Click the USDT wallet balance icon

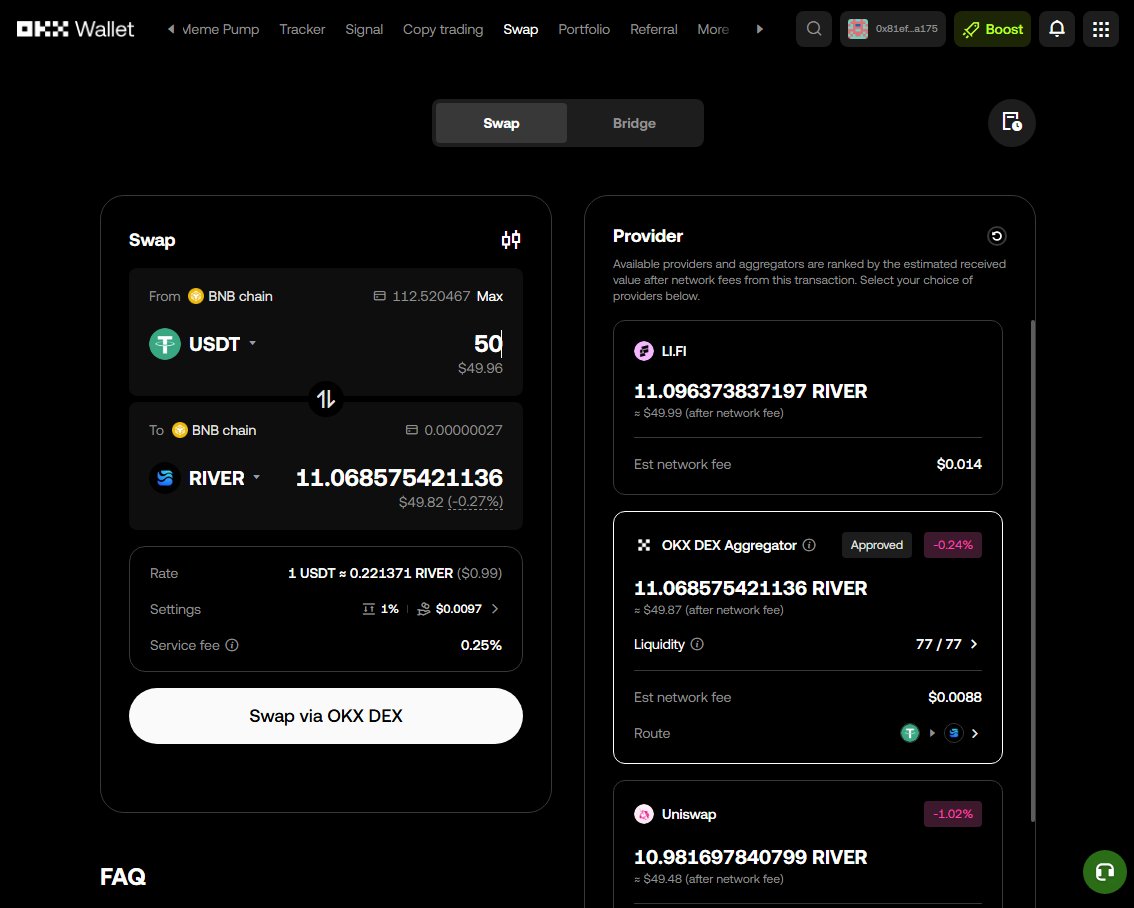pos(379,296)
